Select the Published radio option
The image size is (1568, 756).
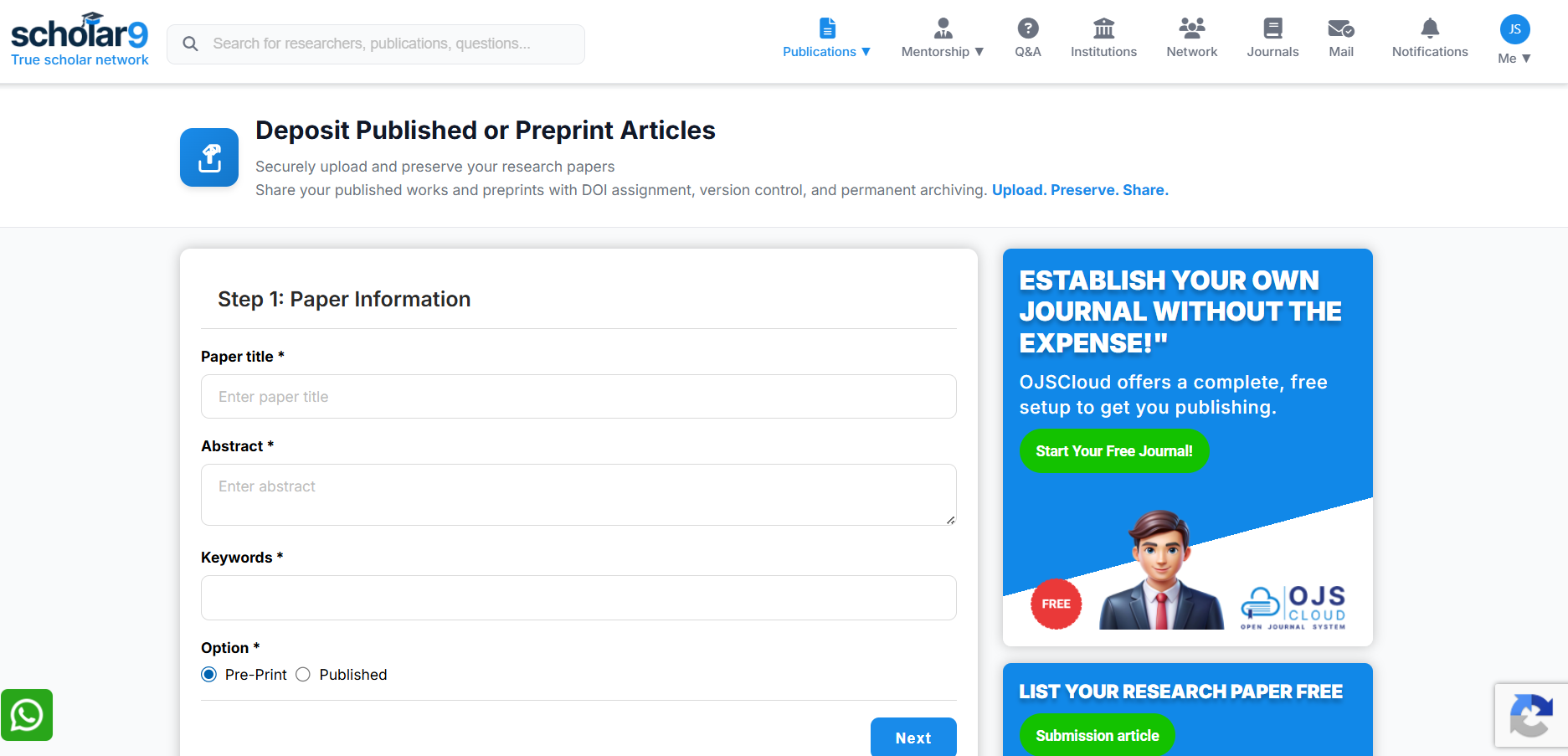tap(303, 675)
